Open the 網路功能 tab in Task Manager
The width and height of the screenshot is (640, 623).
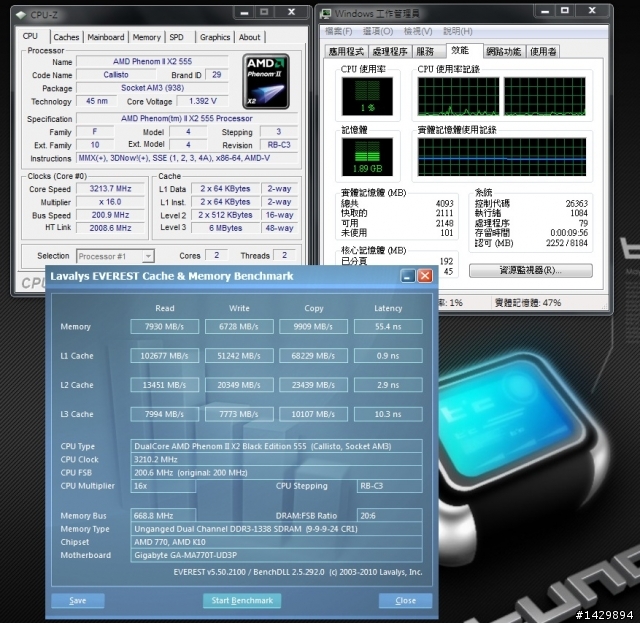click(504, 51)
